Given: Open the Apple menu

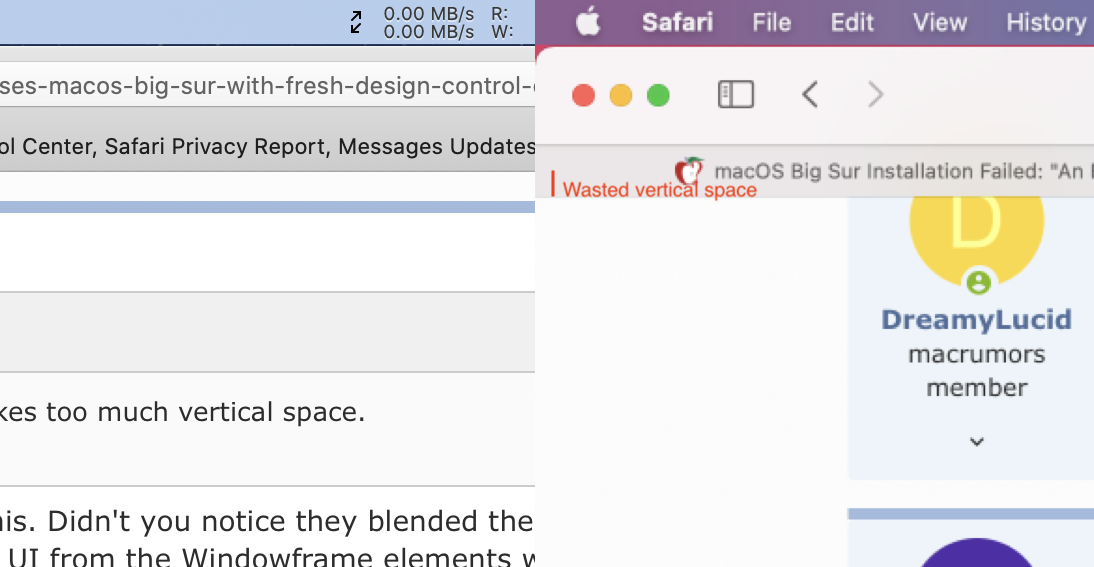Looking at the screenshot, I should point(588,22).
